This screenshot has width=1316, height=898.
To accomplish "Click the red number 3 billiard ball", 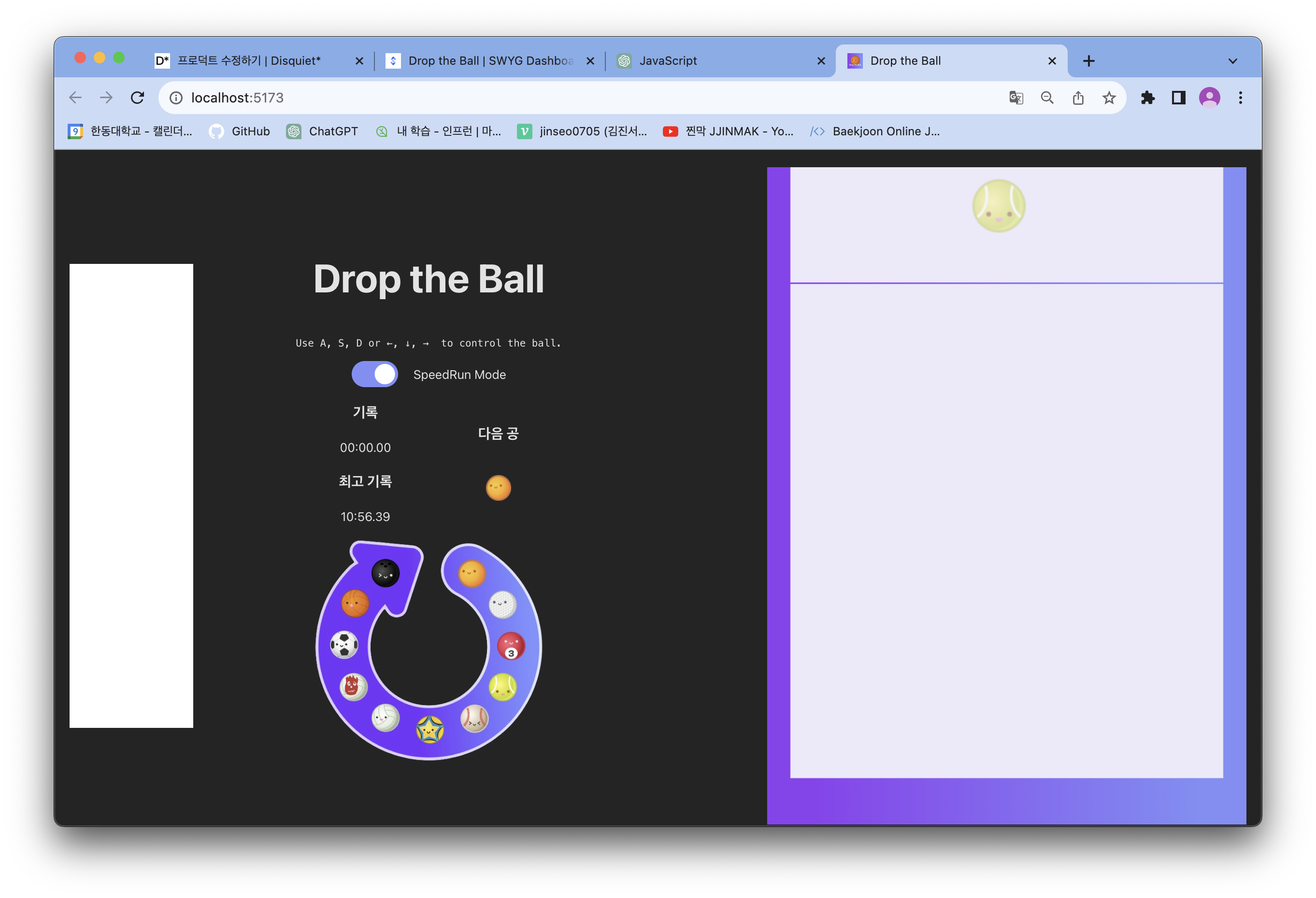I will coord(511,646).
